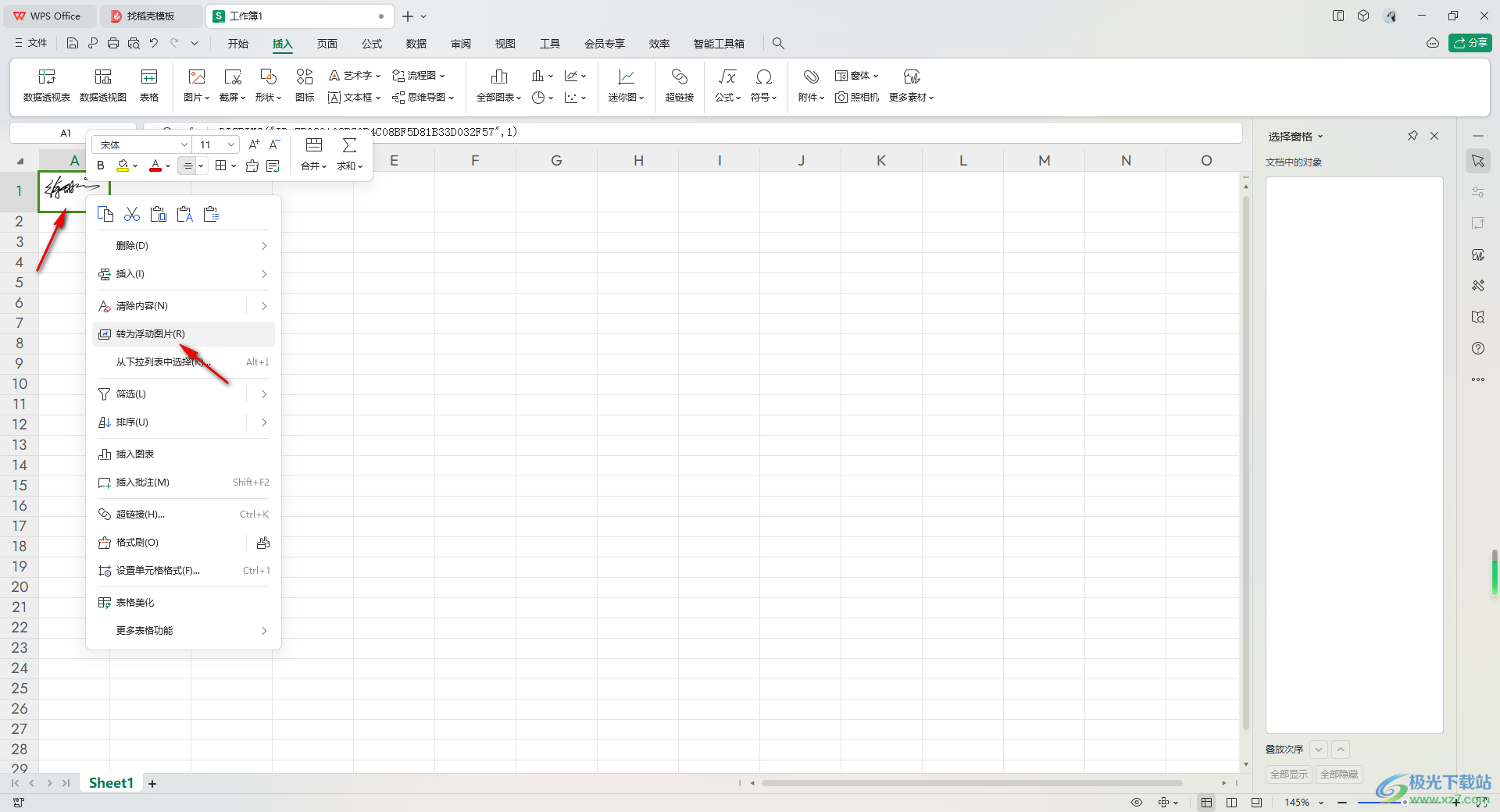Click the selection arrow icon in right sidebar
This screenshot has width=1500, height=812.
(1478, 161)
